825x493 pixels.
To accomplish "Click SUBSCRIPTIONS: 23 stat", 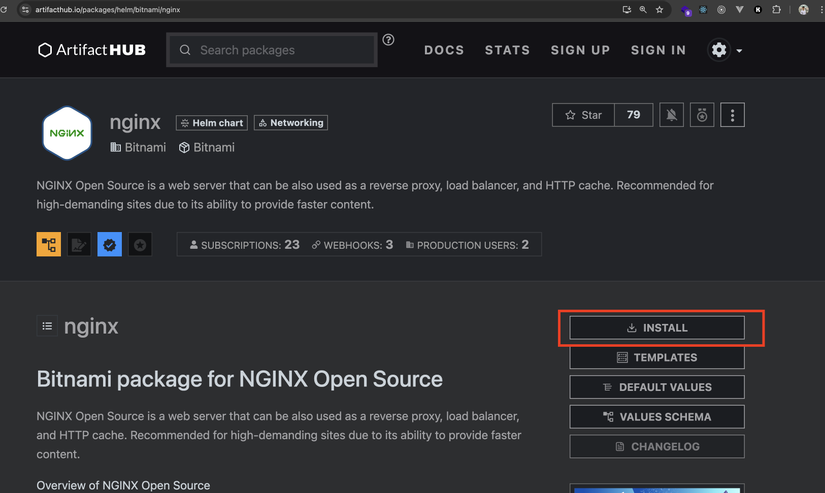I will click(245, 245).
